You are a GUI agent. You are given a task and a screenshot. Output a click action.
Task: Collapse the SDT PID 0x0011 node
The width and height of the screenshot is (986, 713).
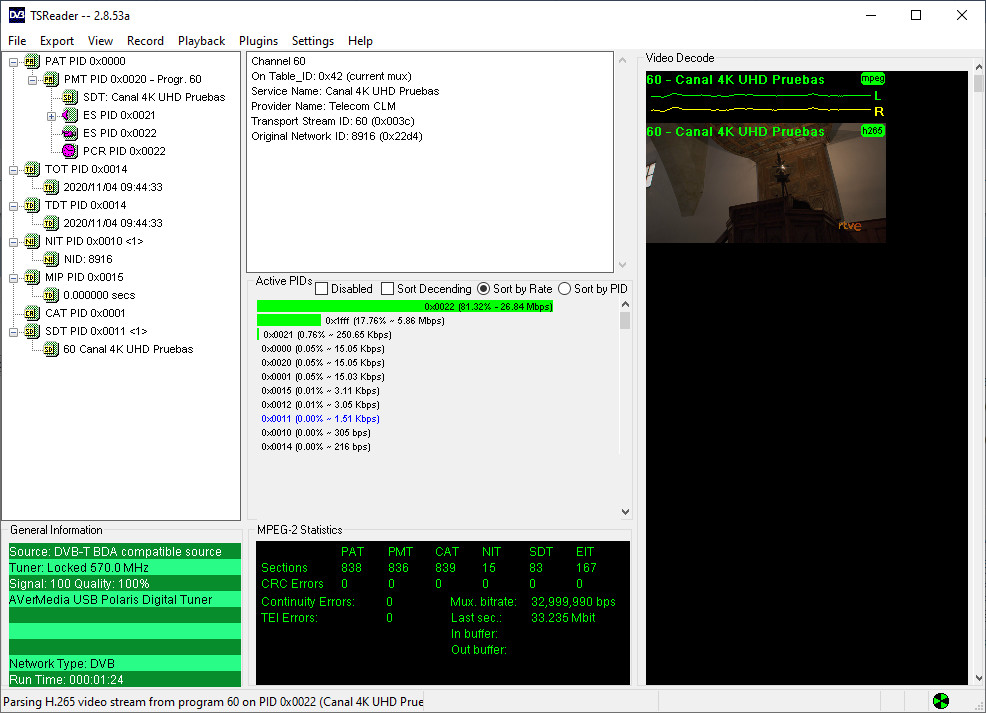(x=13, y=332)
